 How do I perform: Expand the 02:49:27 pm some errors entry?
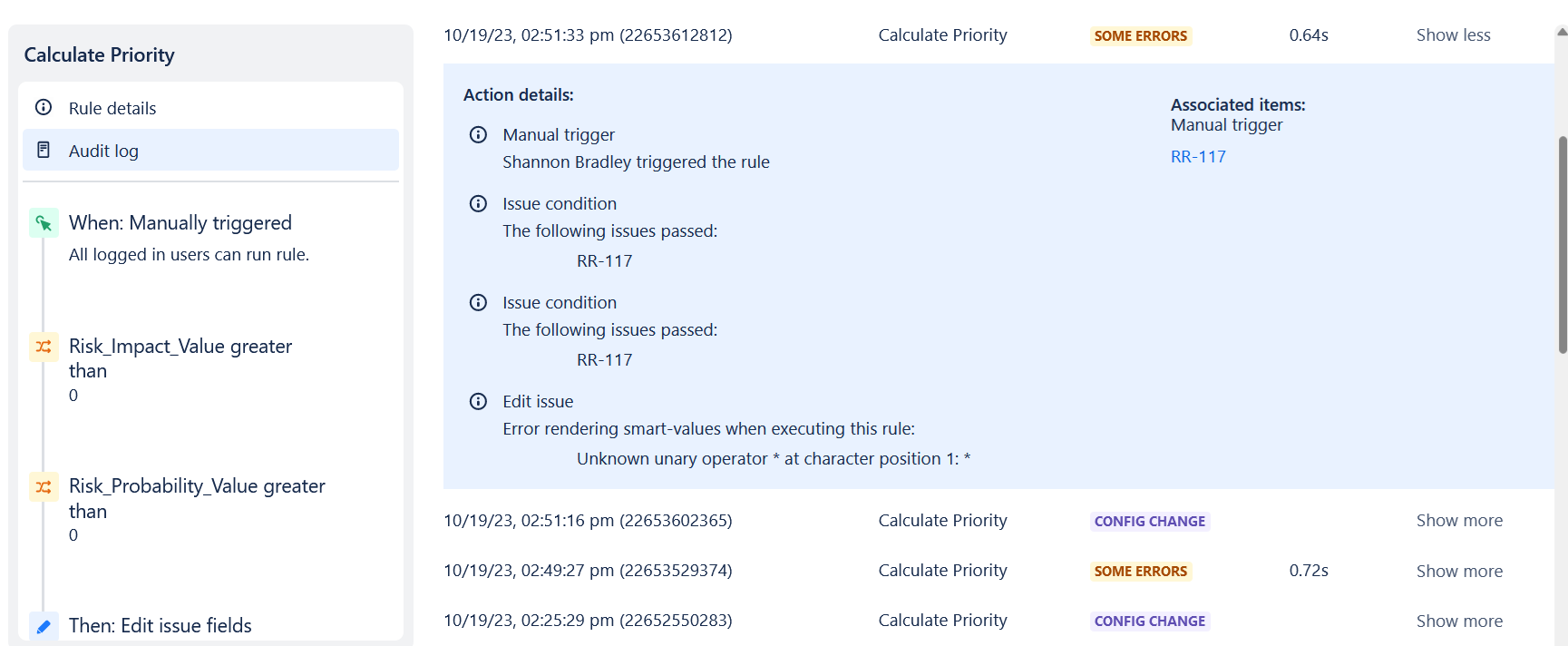pyautogui.click(x=1459, y=571)
